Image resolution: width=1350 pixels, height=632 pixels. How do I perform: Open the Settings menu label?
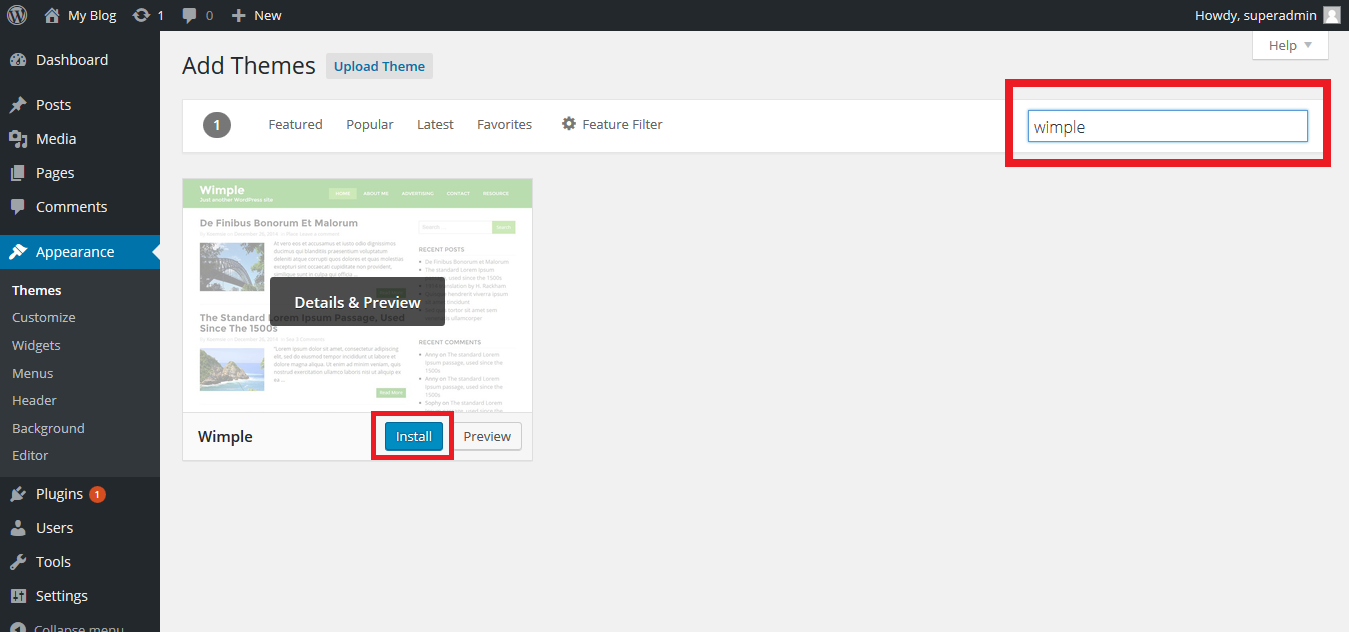coord(62,596)
